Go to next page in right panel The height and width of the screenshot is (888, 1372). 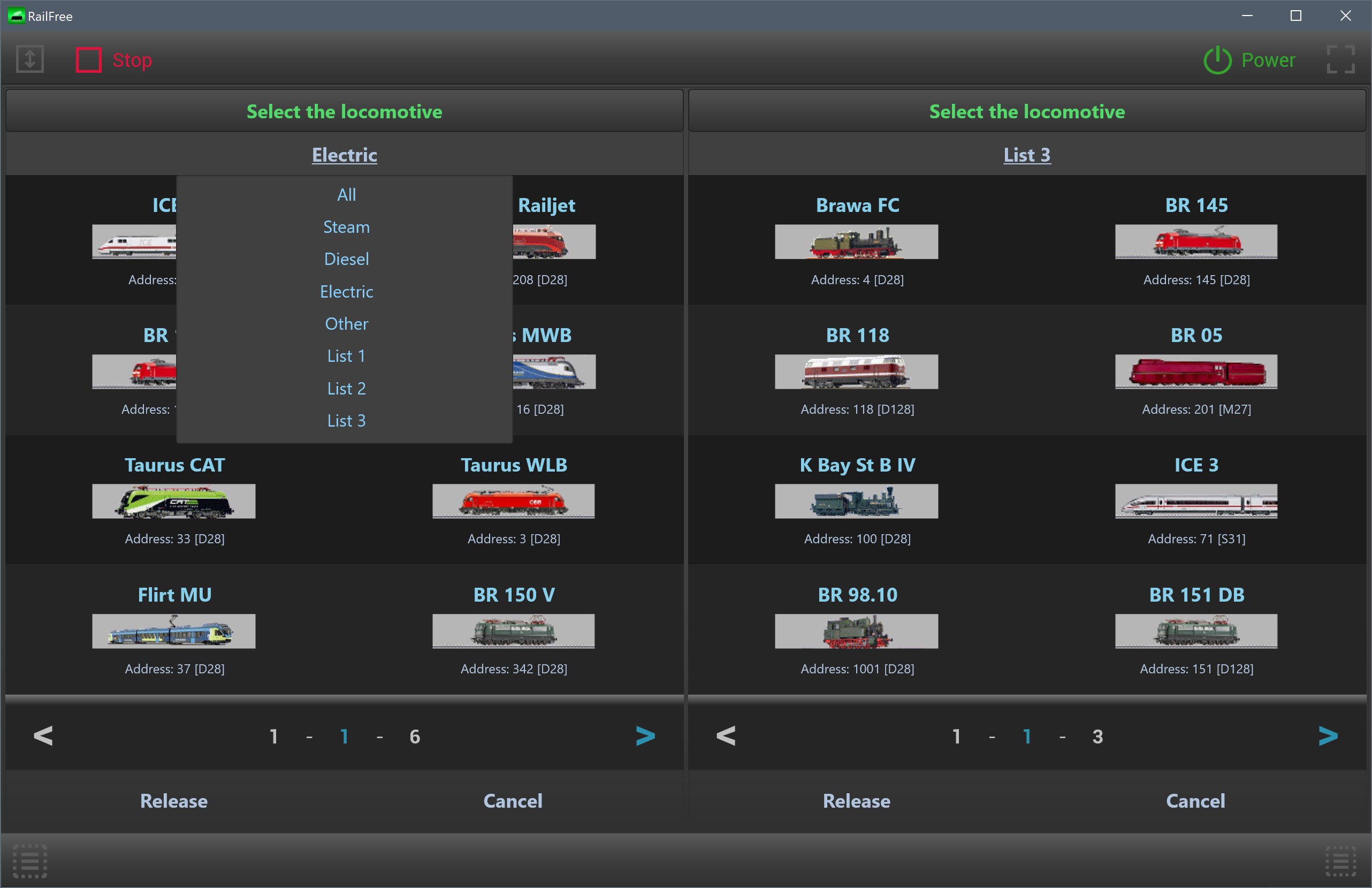1328,736
